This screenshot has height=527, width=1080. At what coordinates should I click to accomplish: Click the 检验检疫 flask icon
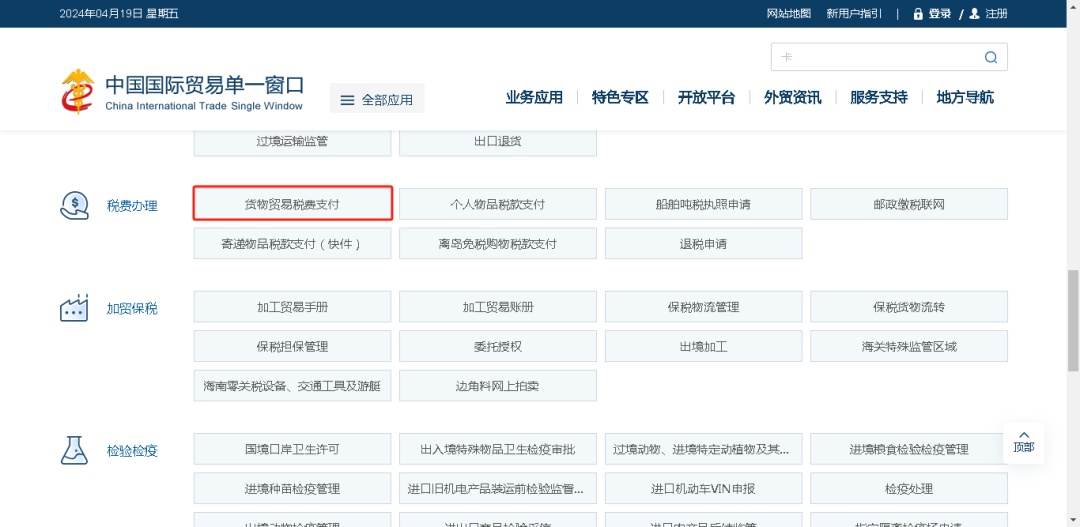point(74,451)
